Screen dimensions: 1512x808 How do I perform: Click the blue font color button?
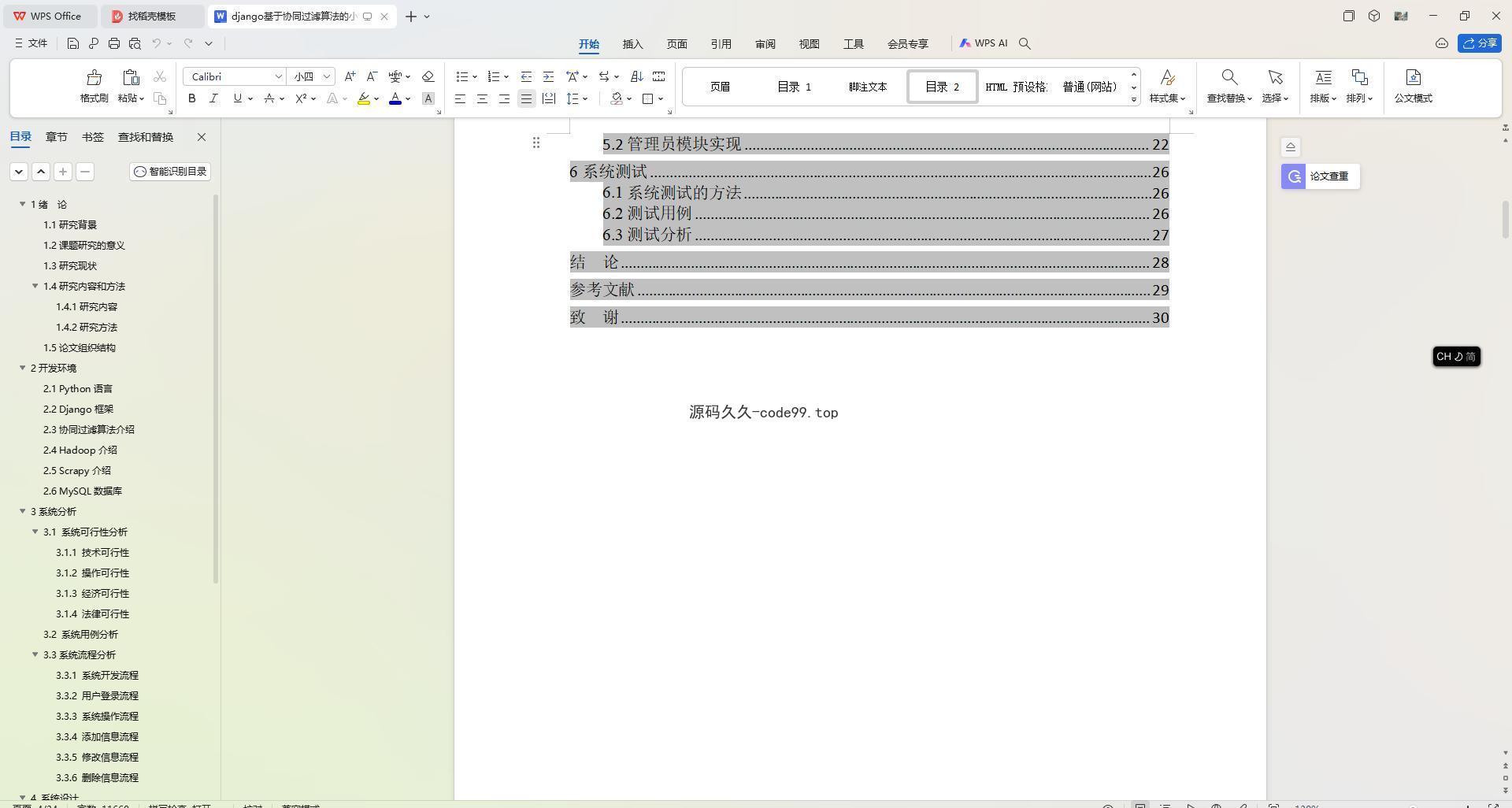click(395, 98)
